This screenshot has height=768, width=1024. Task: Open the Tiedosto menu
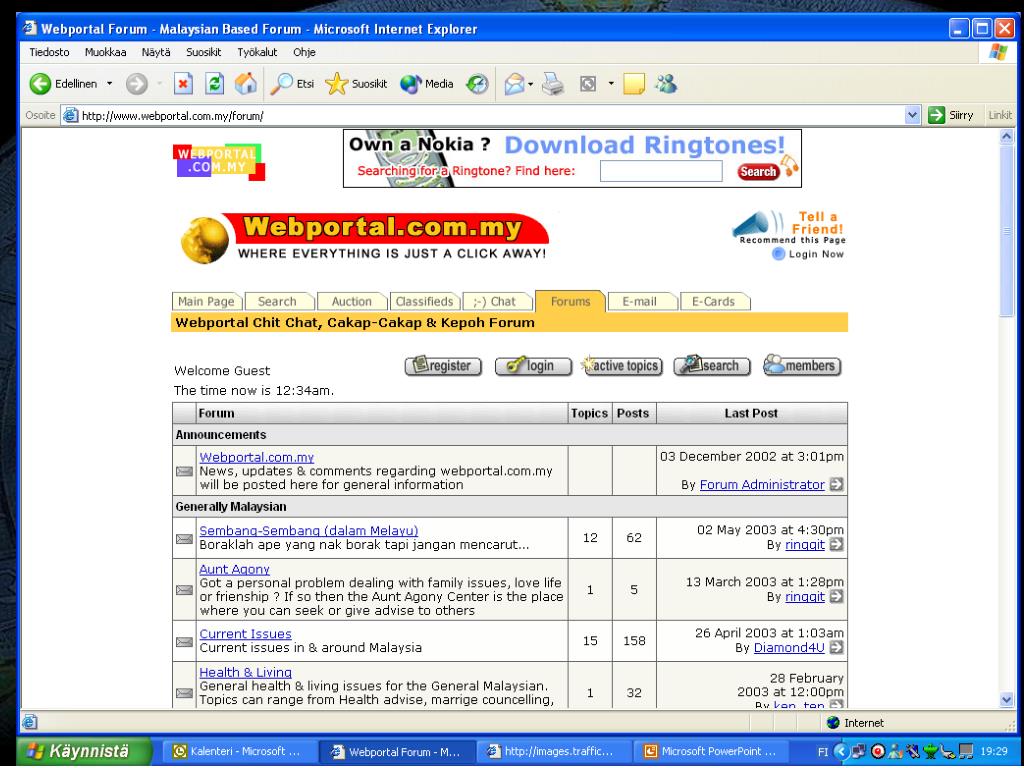tap(49, 52)
